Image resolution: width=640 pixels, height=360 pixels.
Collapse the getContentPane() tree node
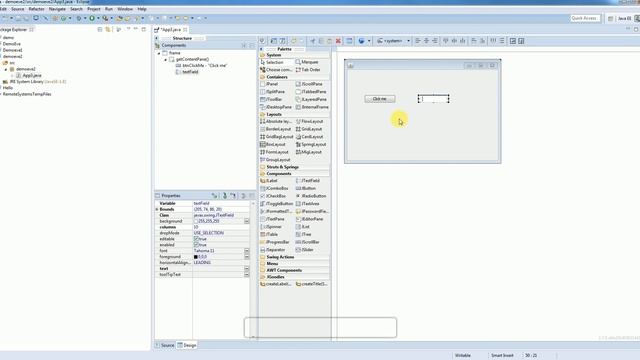pyautogui.click(x=166, y=60)
